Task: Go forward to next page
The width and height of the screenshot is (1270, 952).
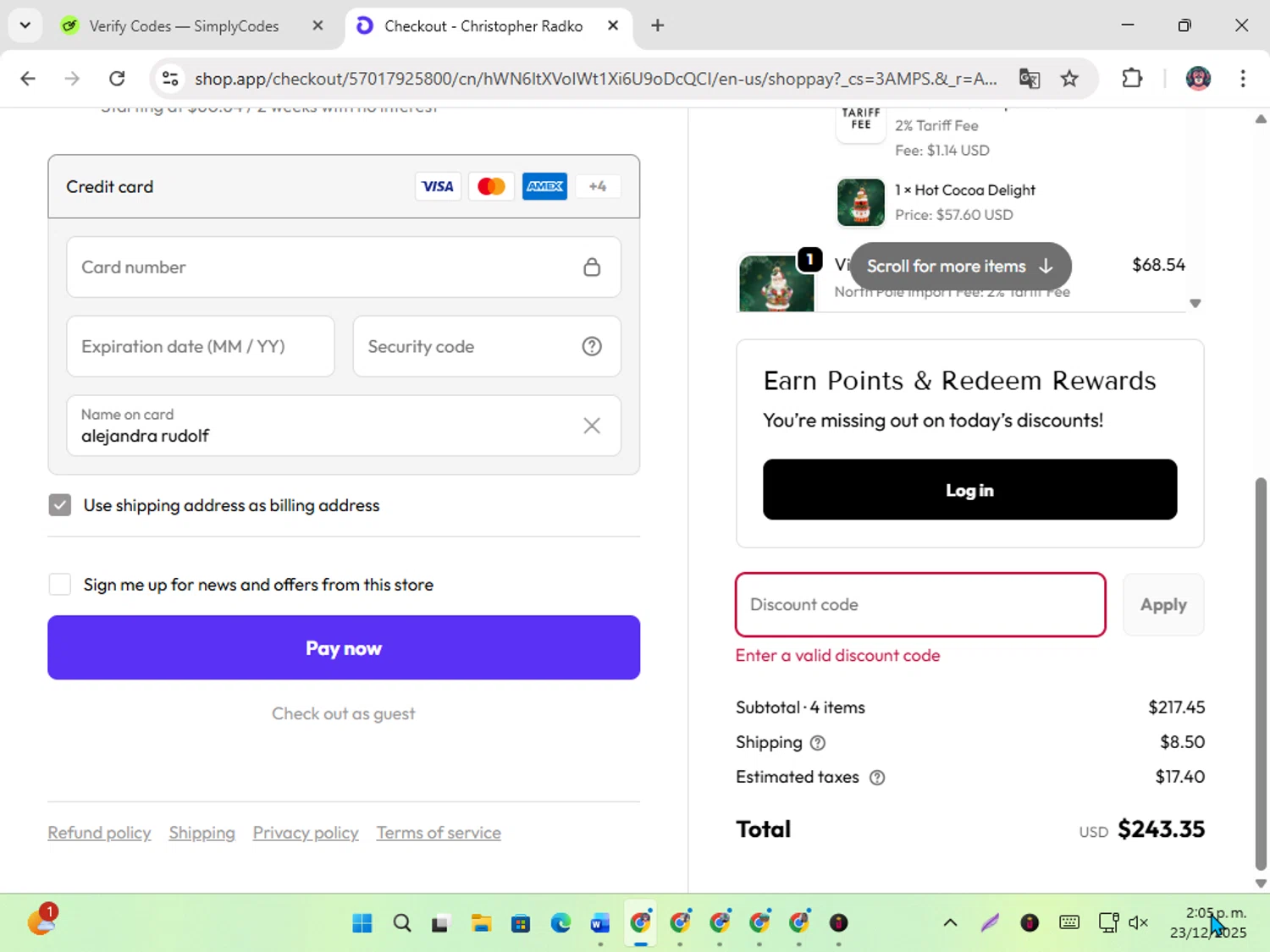Action: 72,79
